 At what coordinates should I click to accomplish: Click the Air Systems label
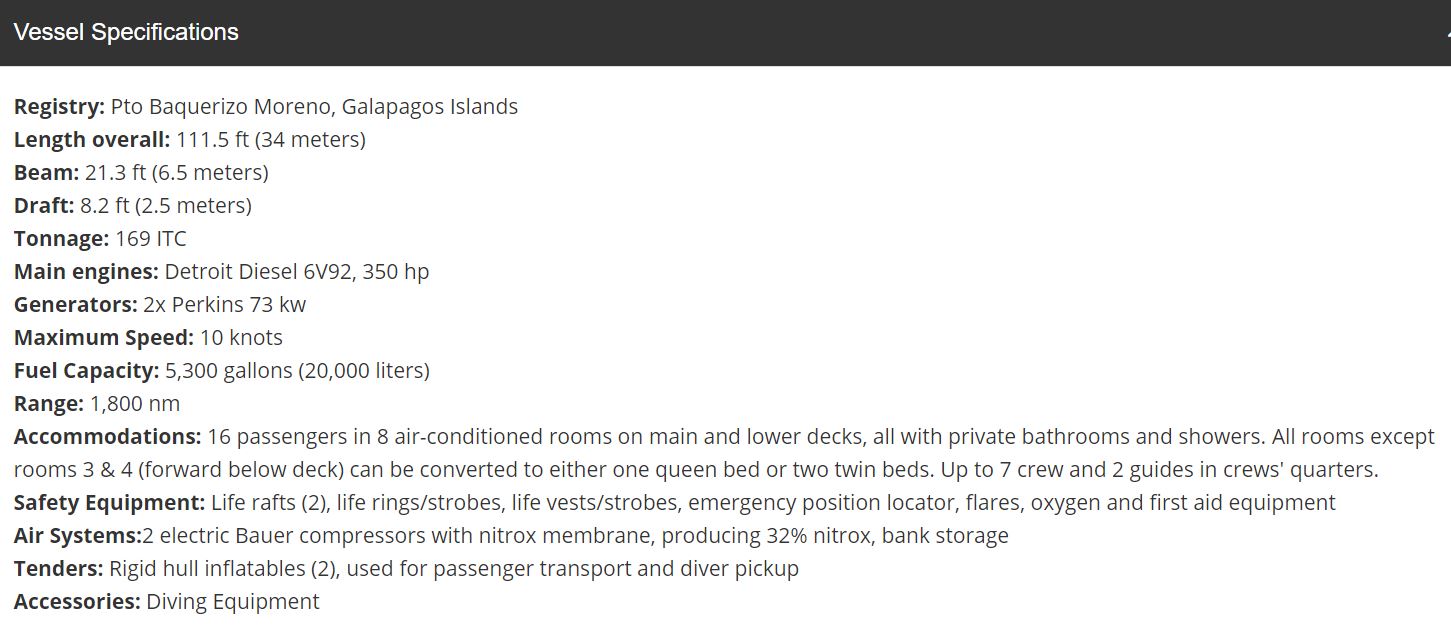(x=78, y=536)
